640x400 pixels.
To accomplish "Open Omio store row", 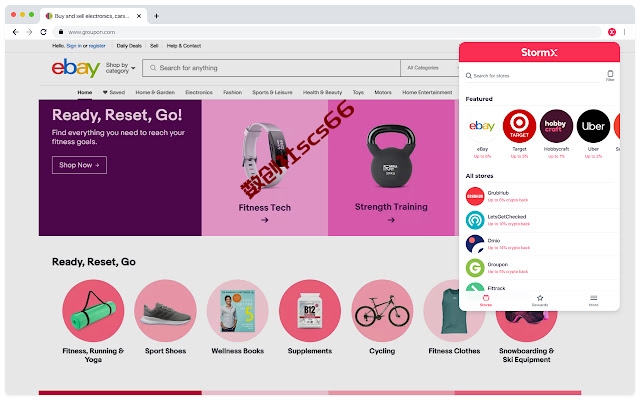I will click(540, 244).
